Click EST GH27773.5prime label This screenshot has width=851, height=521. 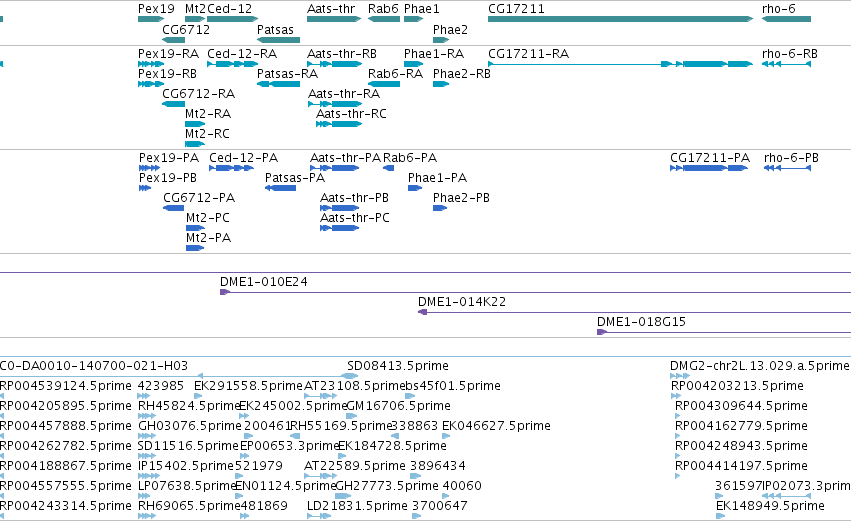(387, 486)
